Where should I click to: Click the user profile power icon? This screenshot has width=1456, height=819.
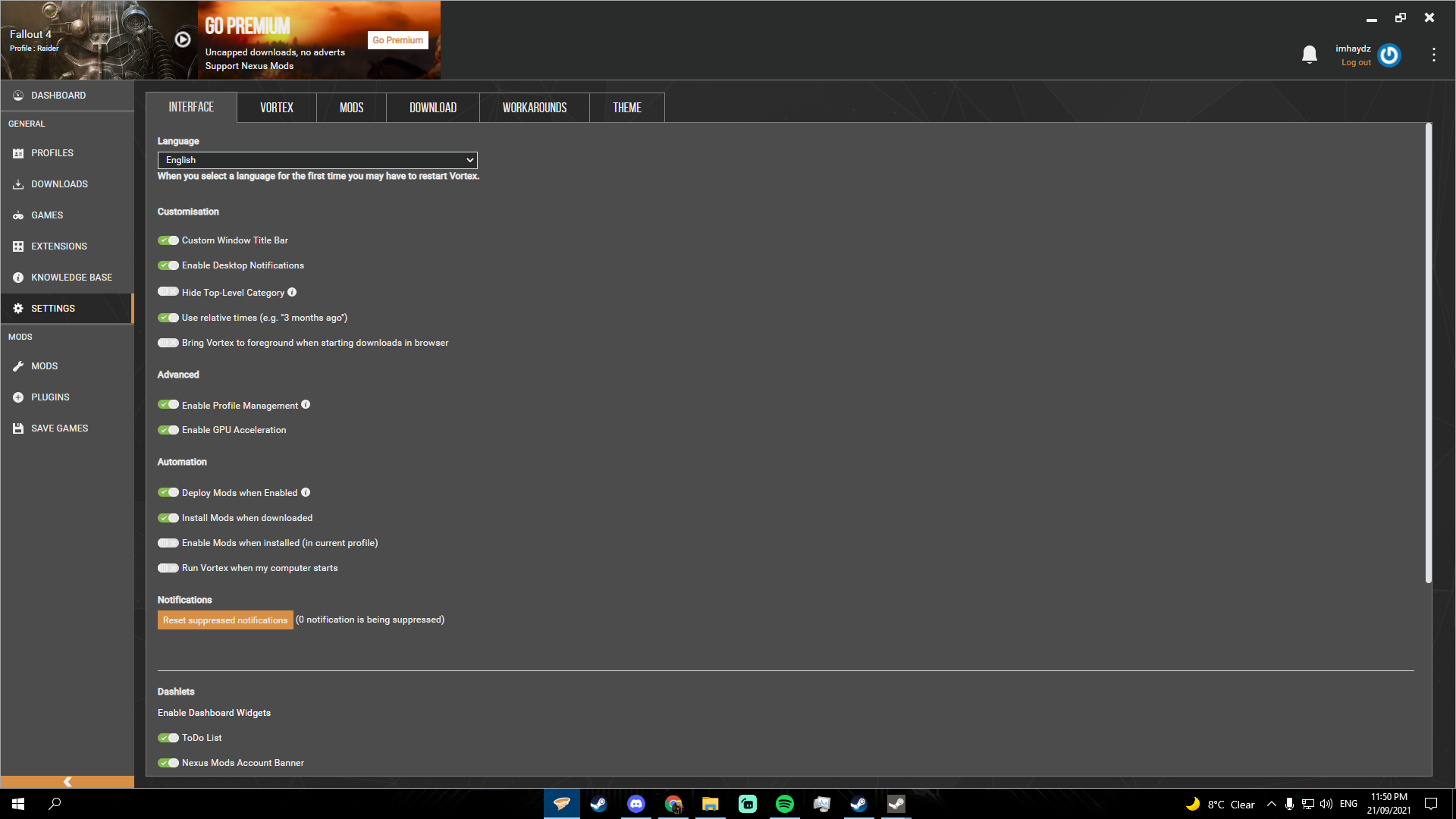(x=1389, y=55)
